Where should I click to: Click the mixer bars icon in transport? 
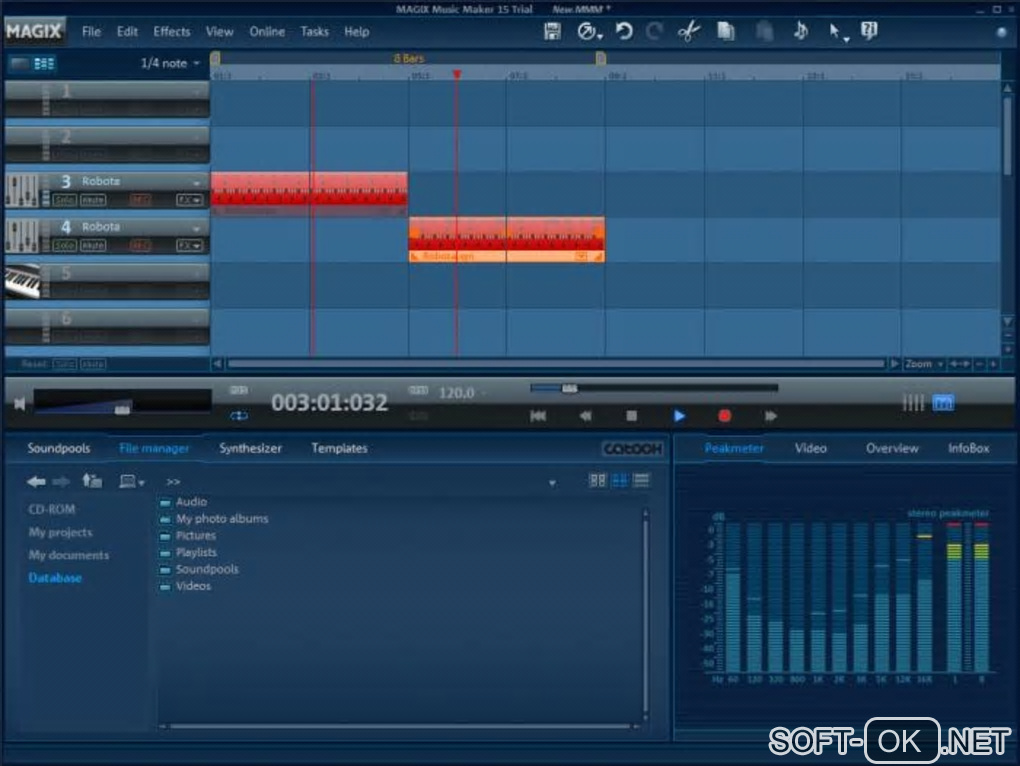[913, 403]
